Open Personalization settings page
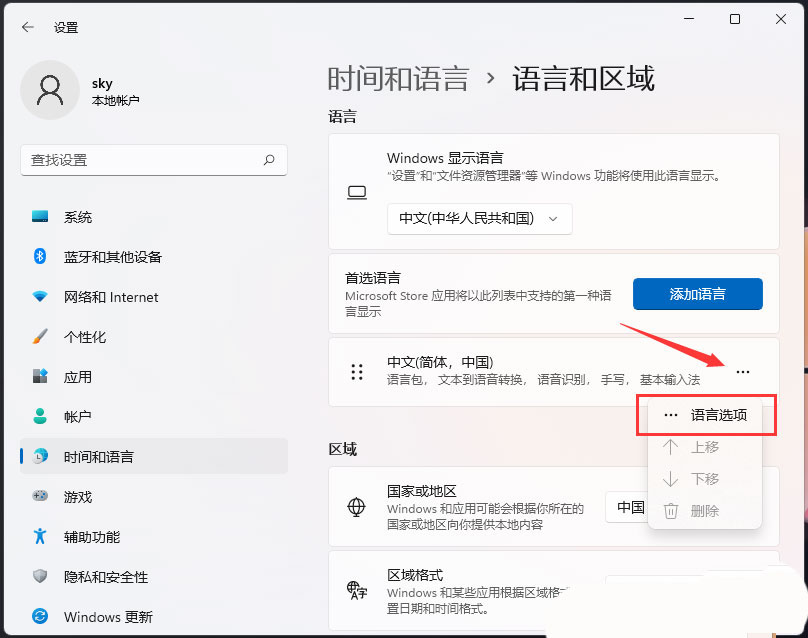Image resolution: width=808 pixels, height=638 pixels. click(x=84, y=337)
